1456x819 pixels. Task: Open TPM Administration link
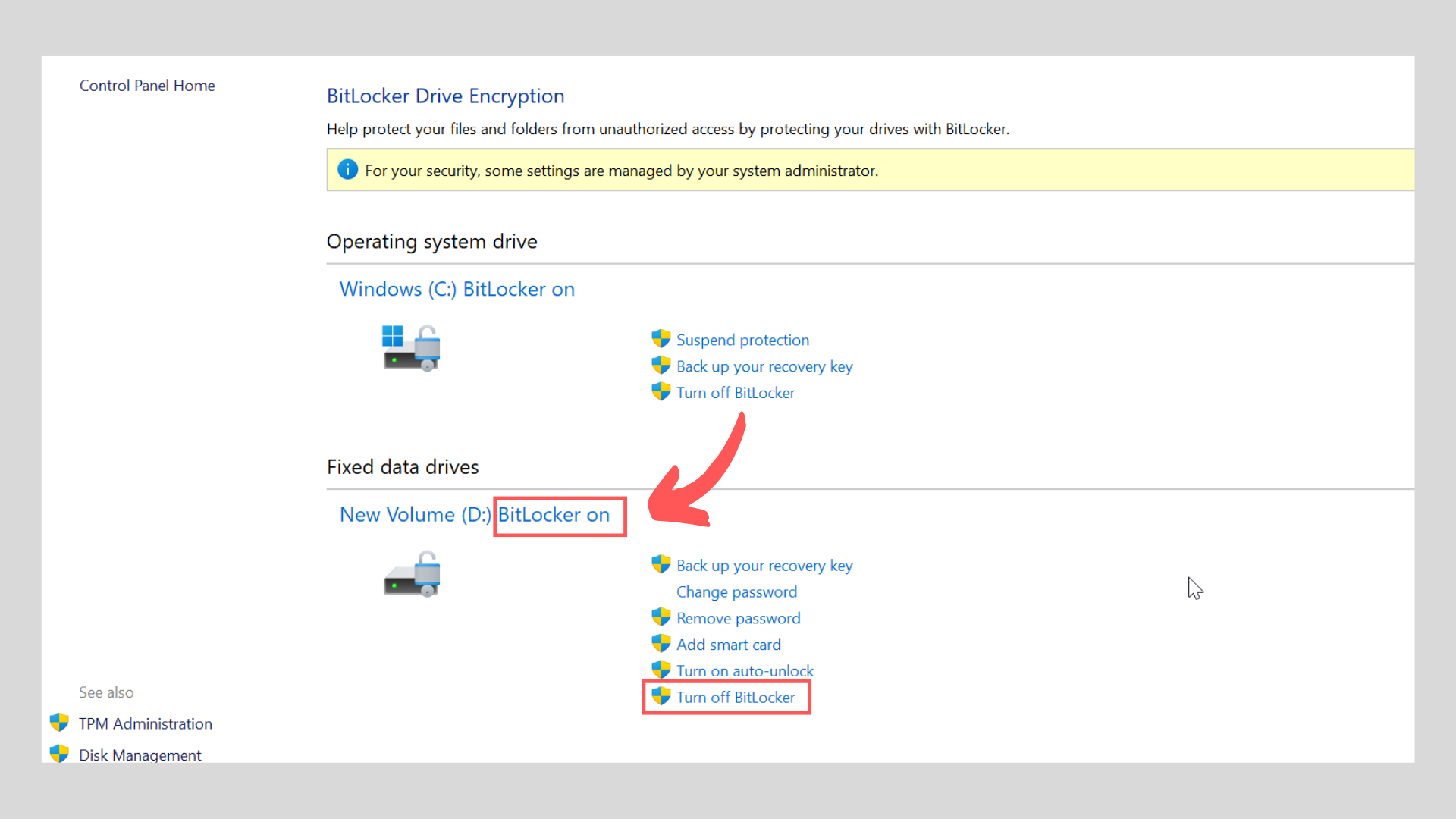pos(146,723)
